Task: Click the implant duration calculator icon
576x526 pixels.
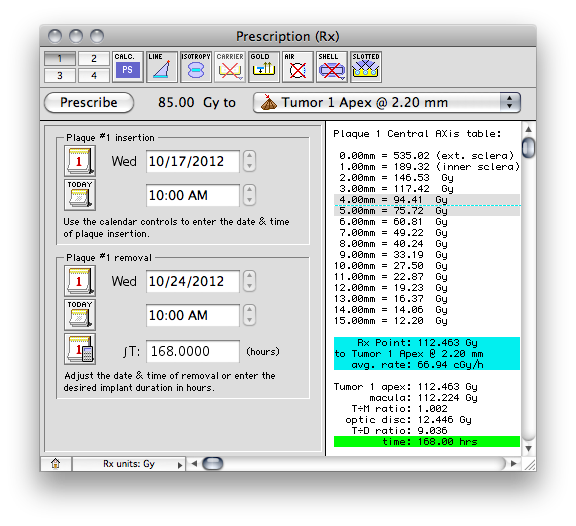Action: click(x=80, y=349)
